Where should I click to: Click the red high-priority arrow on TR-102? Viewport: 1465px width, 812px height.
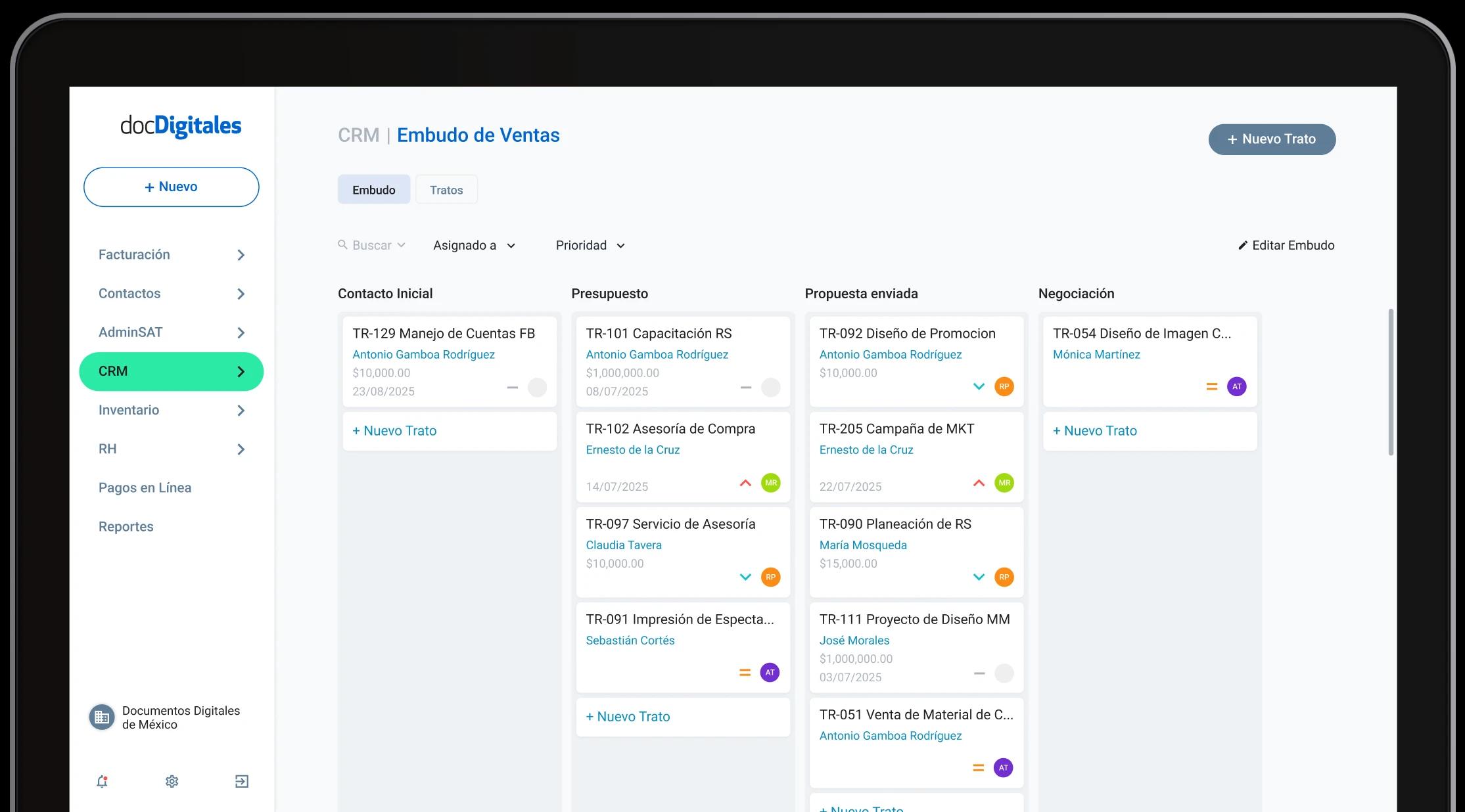tap(745, 483)
